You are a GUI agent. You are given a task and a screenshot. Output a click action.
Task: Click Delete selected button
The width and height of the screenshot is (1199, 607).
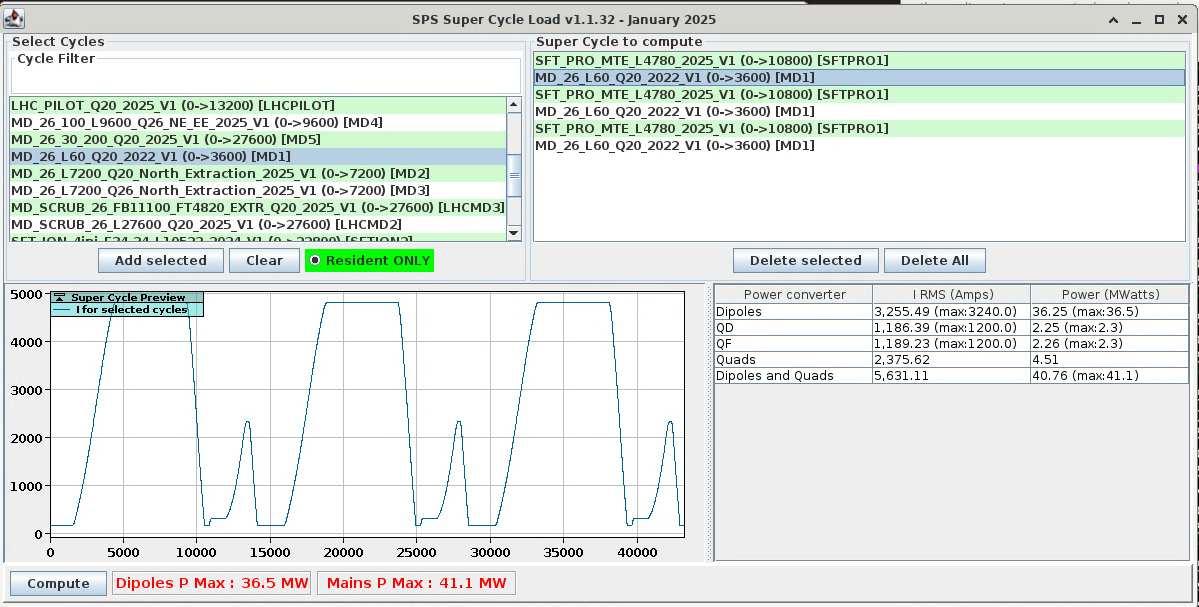[x=805, y=261]
